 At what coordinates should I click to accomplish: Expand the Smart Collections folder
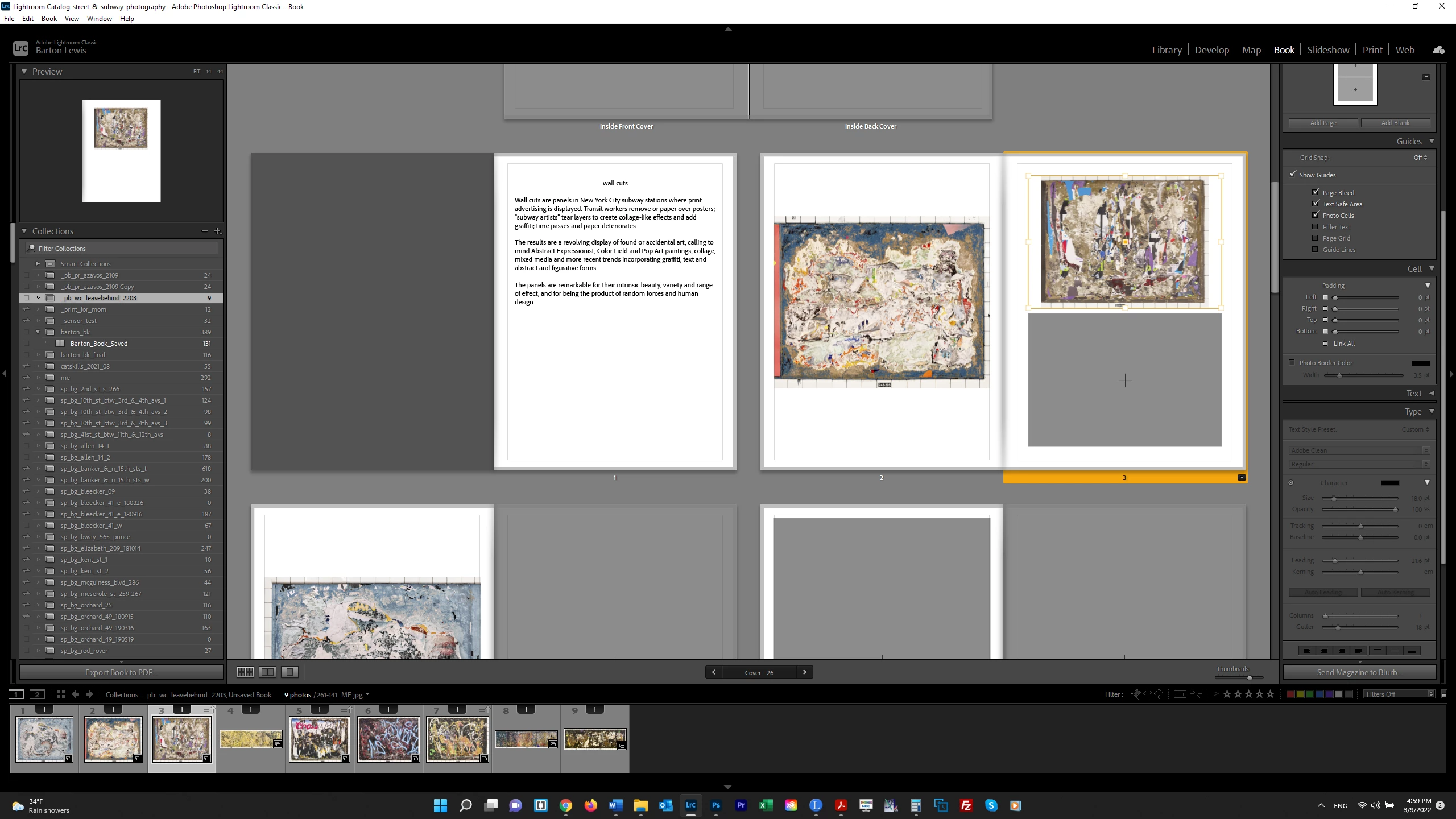38,263
